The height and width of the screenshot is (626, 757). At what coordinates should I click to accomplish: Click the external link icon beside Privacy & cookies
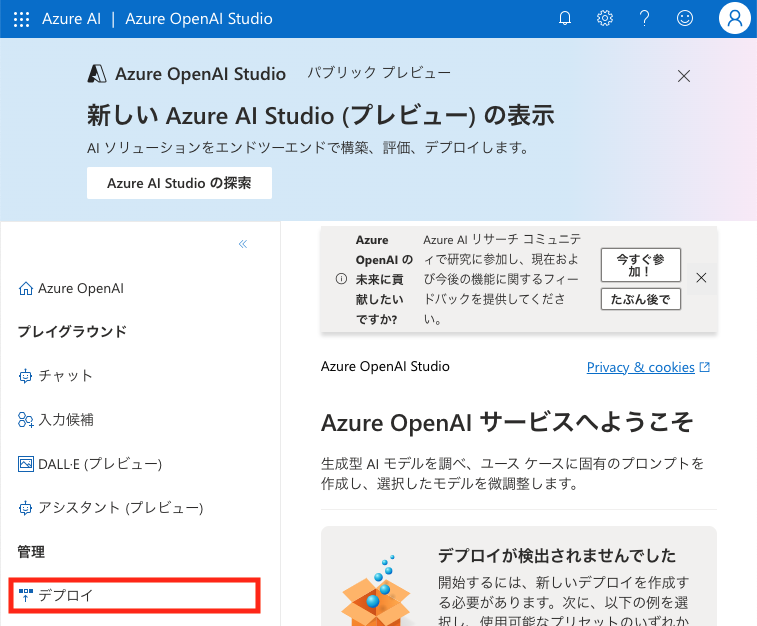(x=705, y=367)
